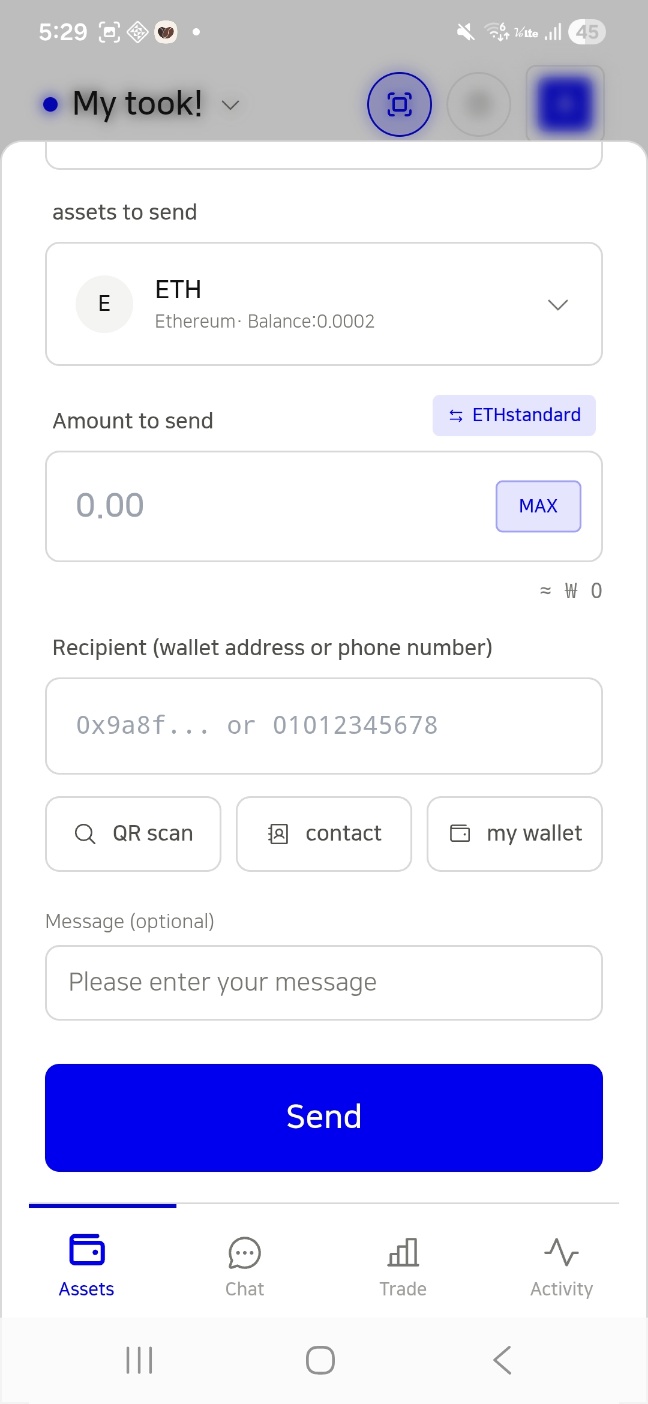Open QR scan for recipient

(133, 834)
